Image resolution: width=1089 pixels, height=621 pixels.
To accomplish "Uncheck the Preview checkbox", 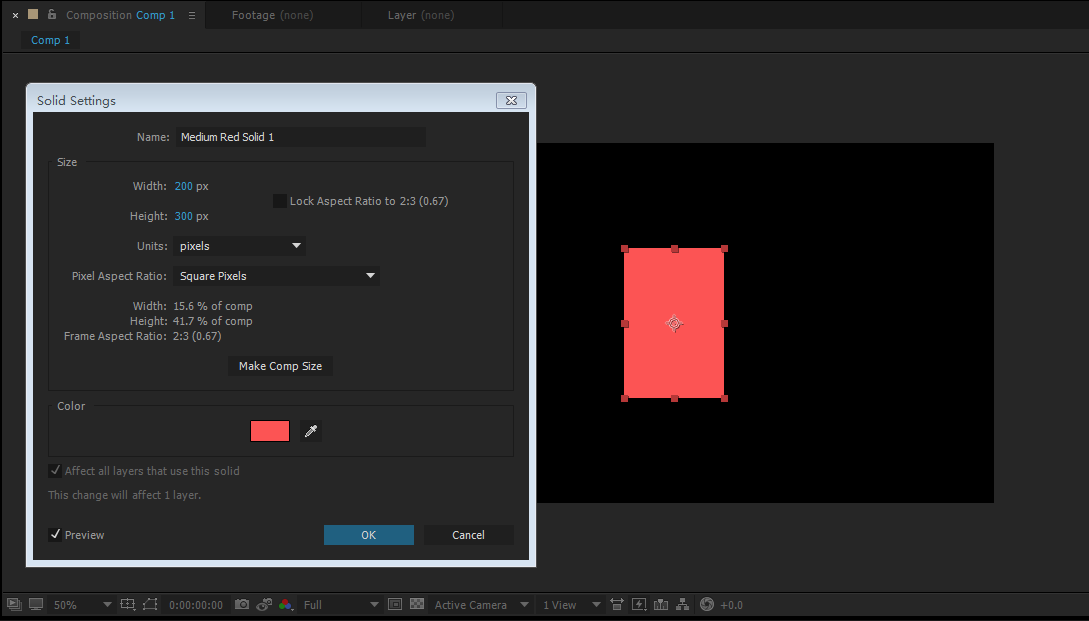I will [55, 535].
